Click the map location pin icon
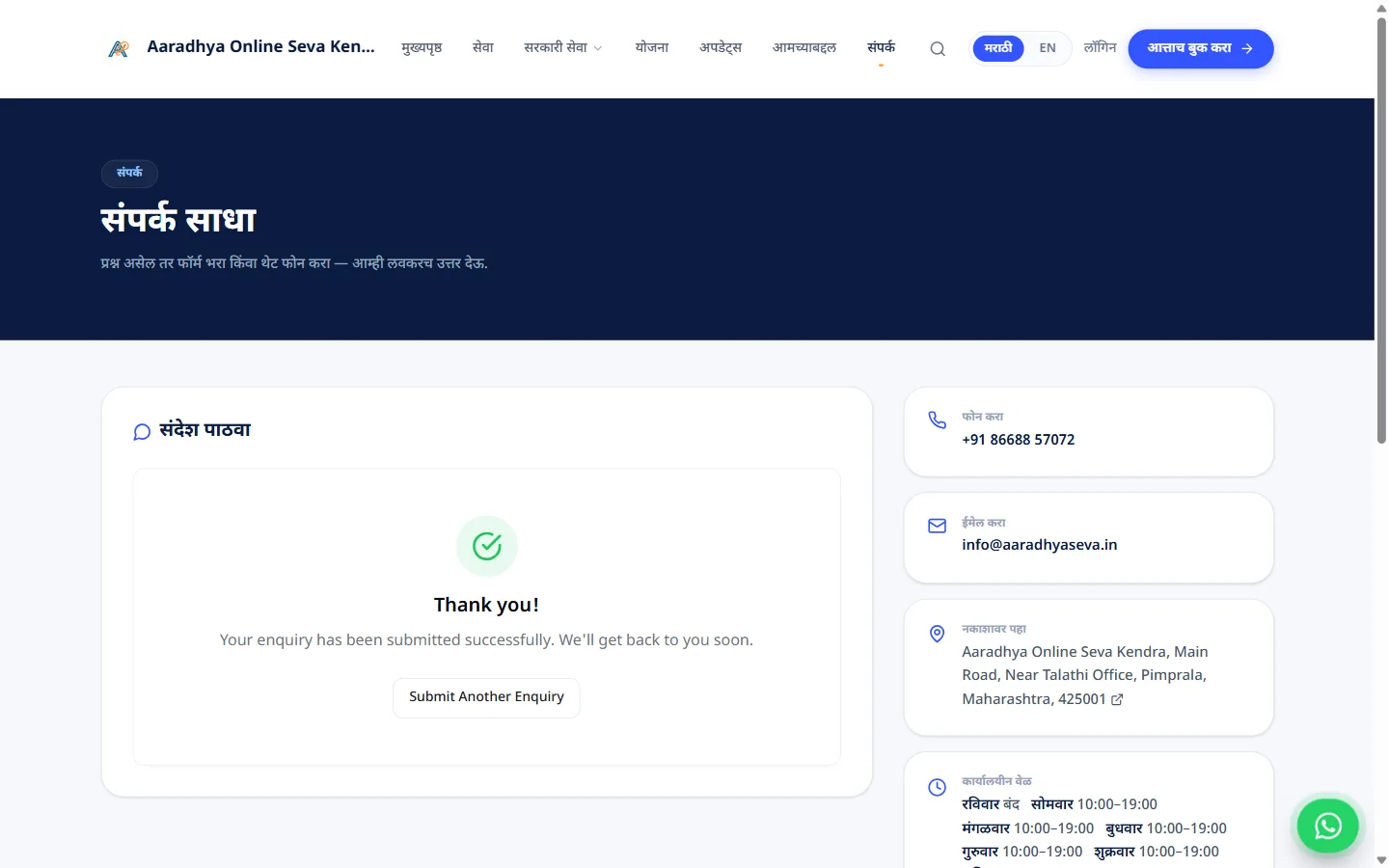The height and width of the screenshot is (868, 1389). [937, 634]
